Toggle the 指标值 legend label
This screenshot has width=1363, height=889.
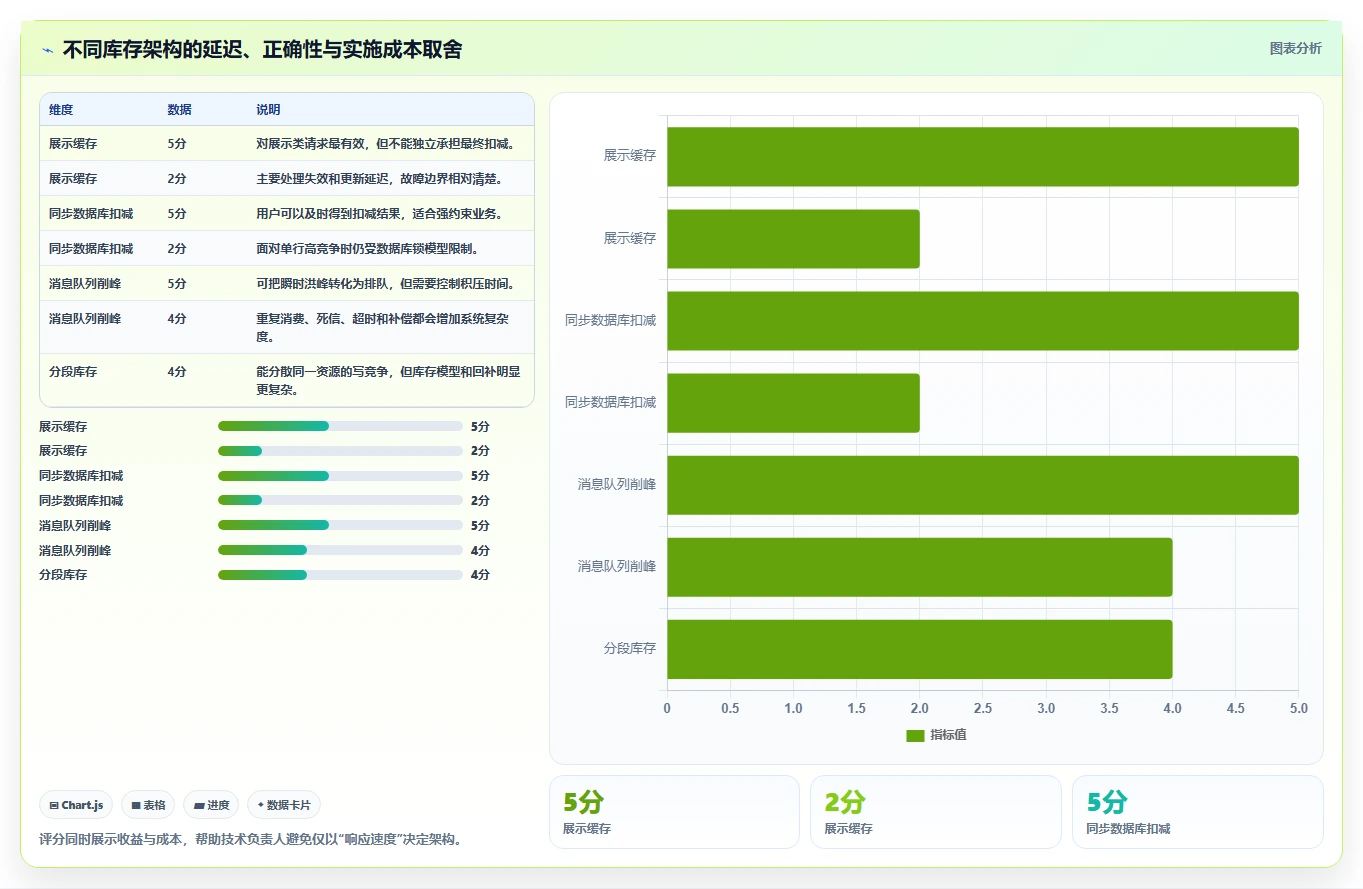pos(948,735)
